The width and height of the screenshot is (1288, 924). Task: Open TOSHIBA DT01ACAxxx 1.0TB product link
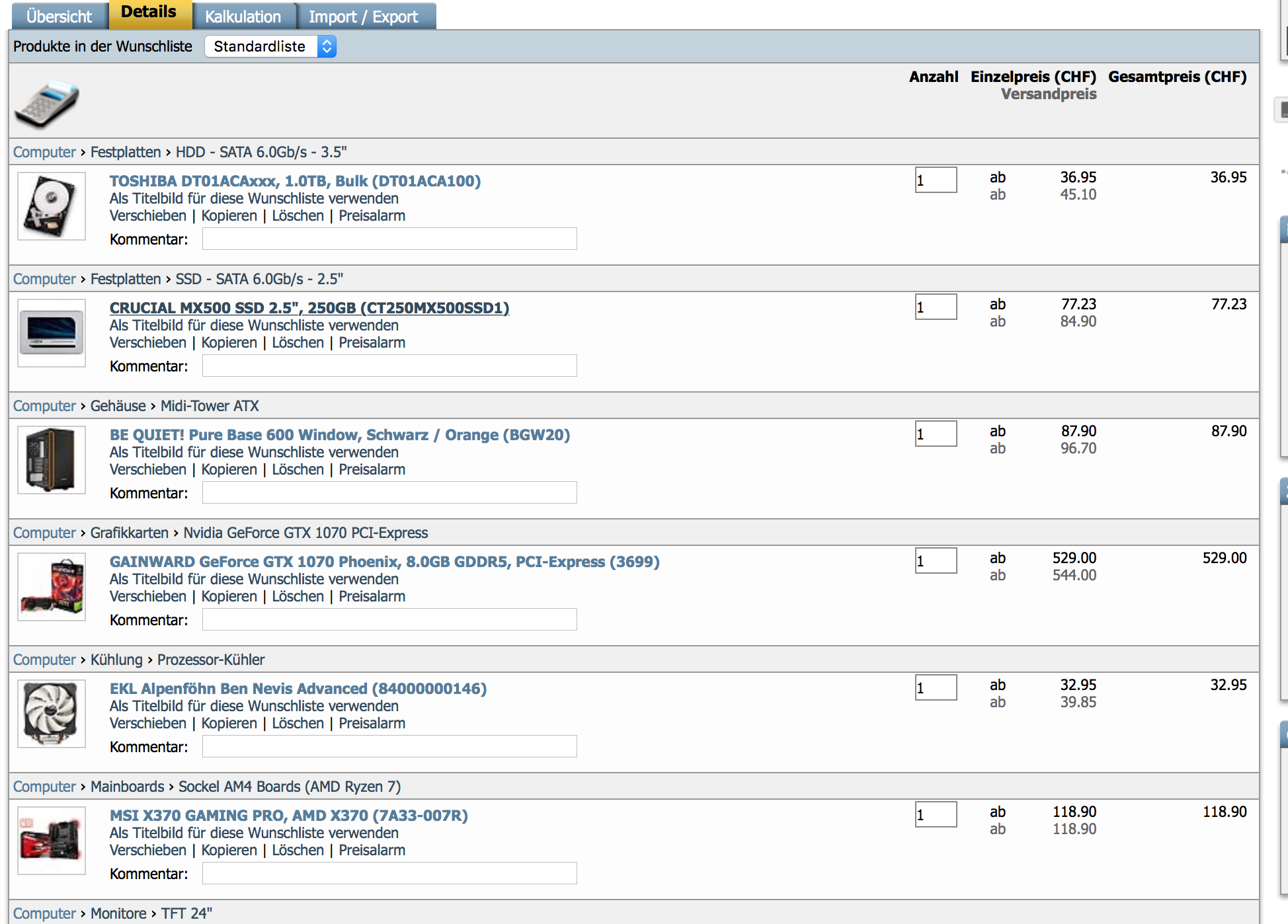tap(295, 181)
